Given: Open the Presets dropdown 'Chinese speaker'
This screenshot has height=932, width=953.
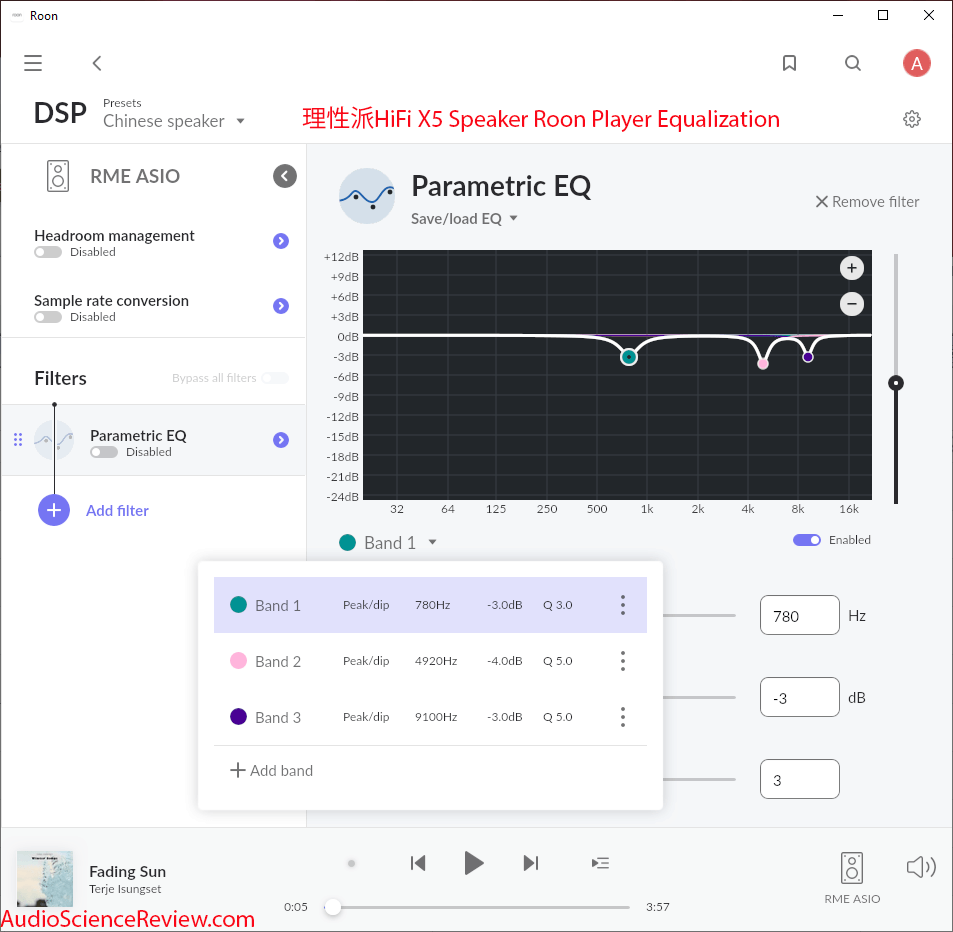Looking at the screenshot, I should [x=174, y=121].
